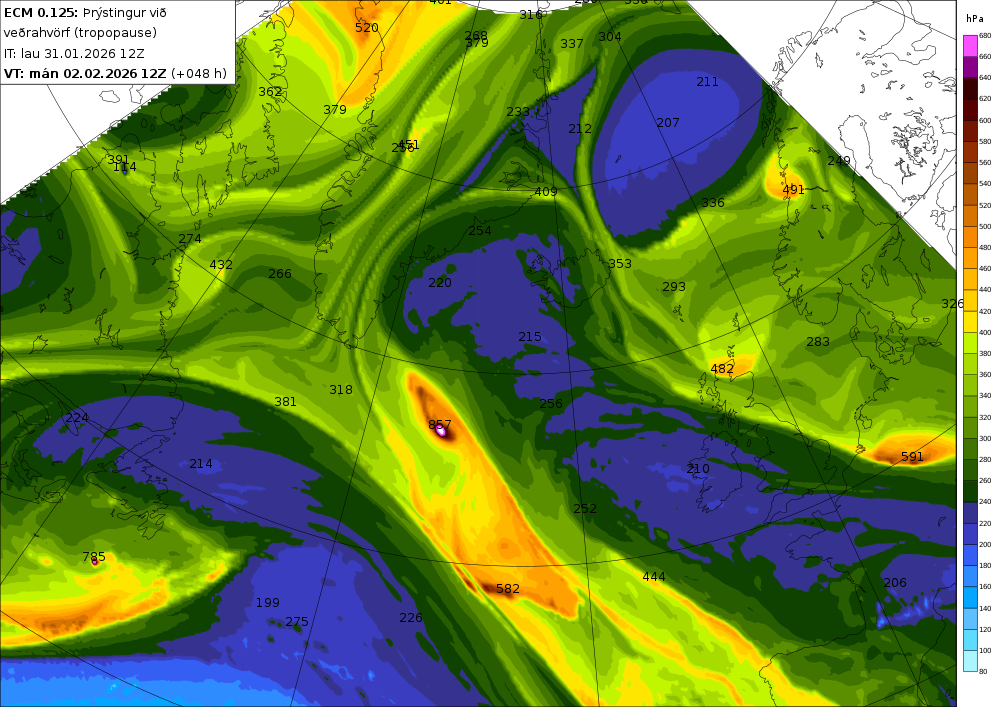Image resolution: width=1000 pixels, height=707 pixels.
Task: Click the 211 value in northern blue oval
Action: point(707,82)
